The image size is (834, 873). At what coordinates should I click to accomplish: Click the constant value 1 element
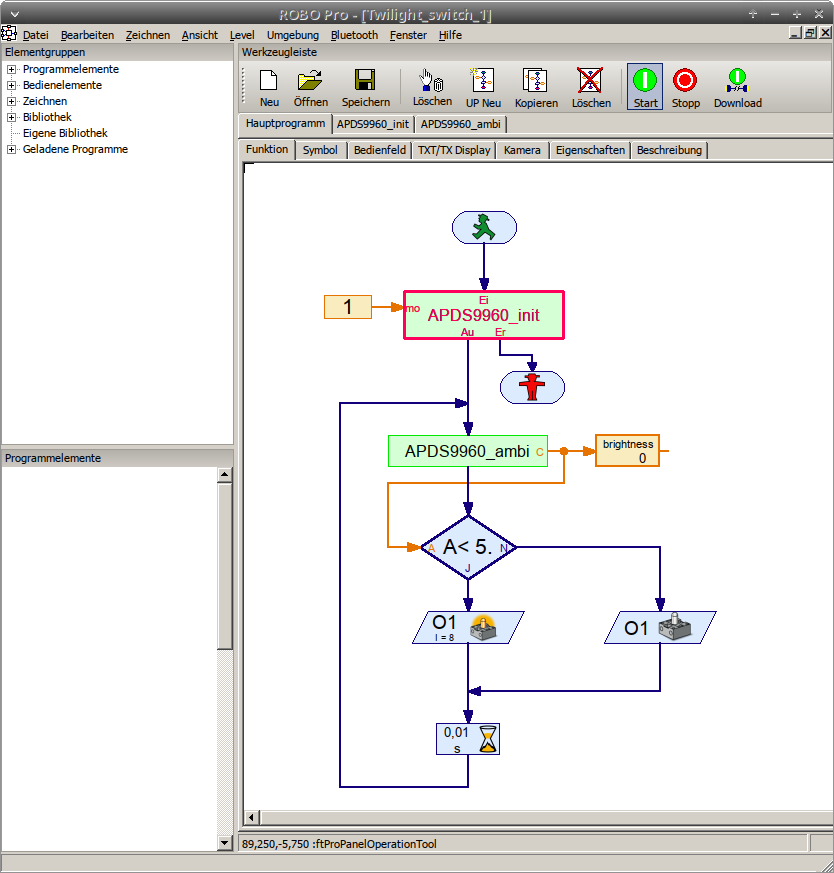click(x=348, y=307)
